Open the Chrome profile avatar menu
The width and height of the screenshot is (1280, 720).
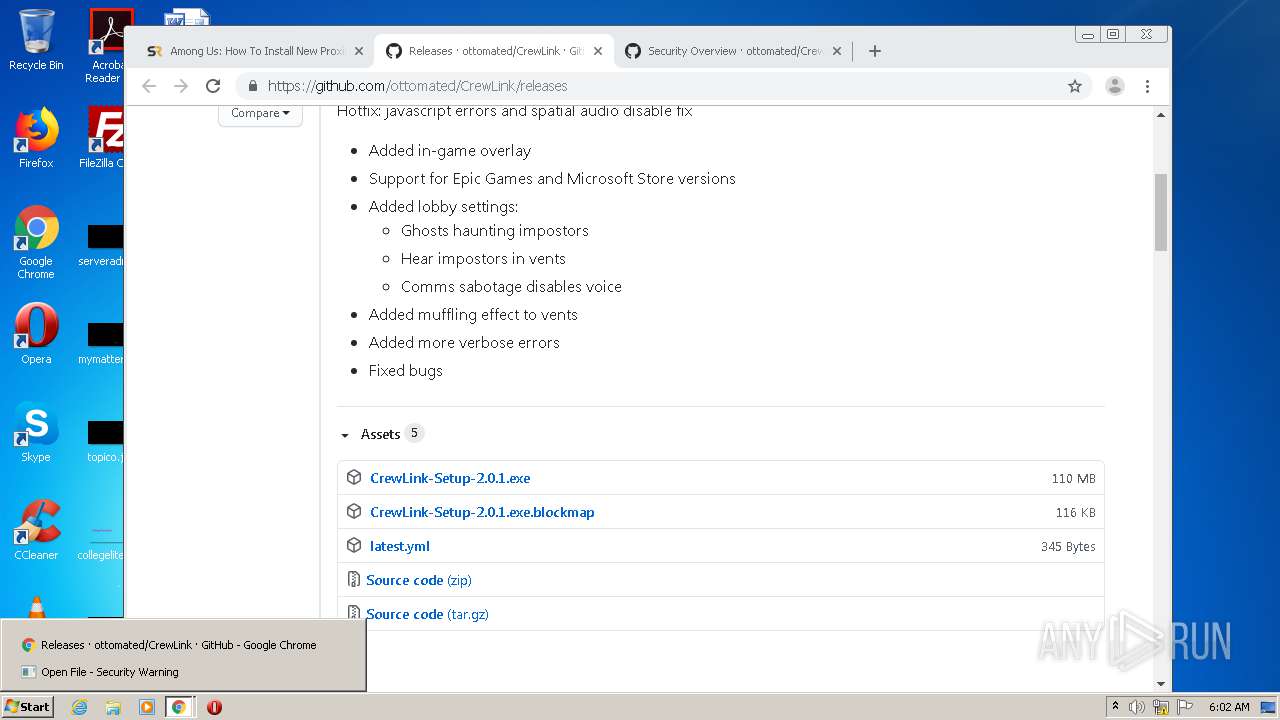coord(1115,86)
